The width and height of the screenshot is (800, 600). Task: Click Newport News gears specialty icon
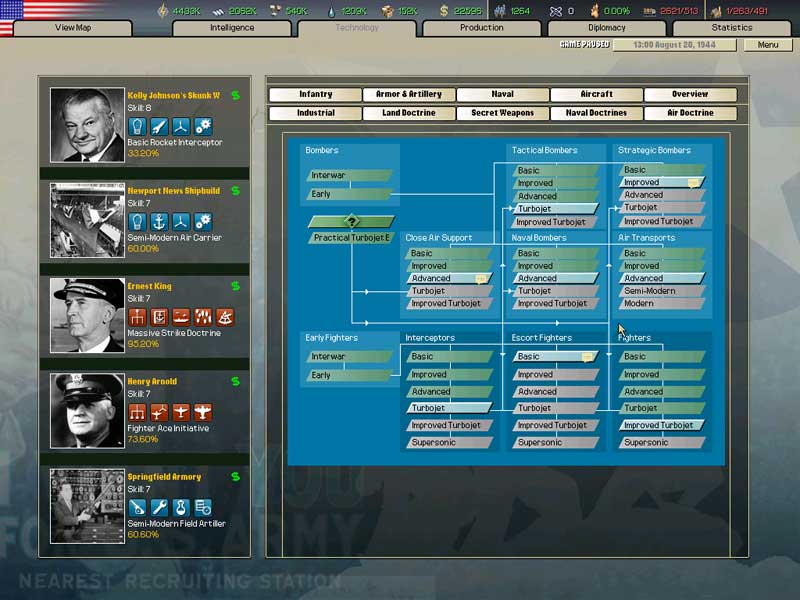[203, 221]
